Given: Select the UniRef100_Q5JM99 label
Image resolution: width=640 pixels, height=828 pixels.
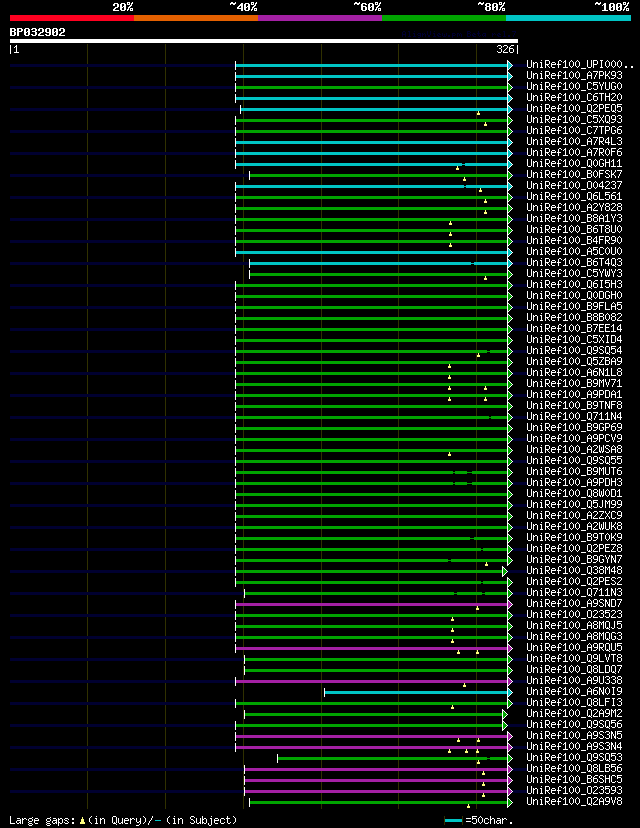Looking at the screenshot, I should tap(575, 504).
